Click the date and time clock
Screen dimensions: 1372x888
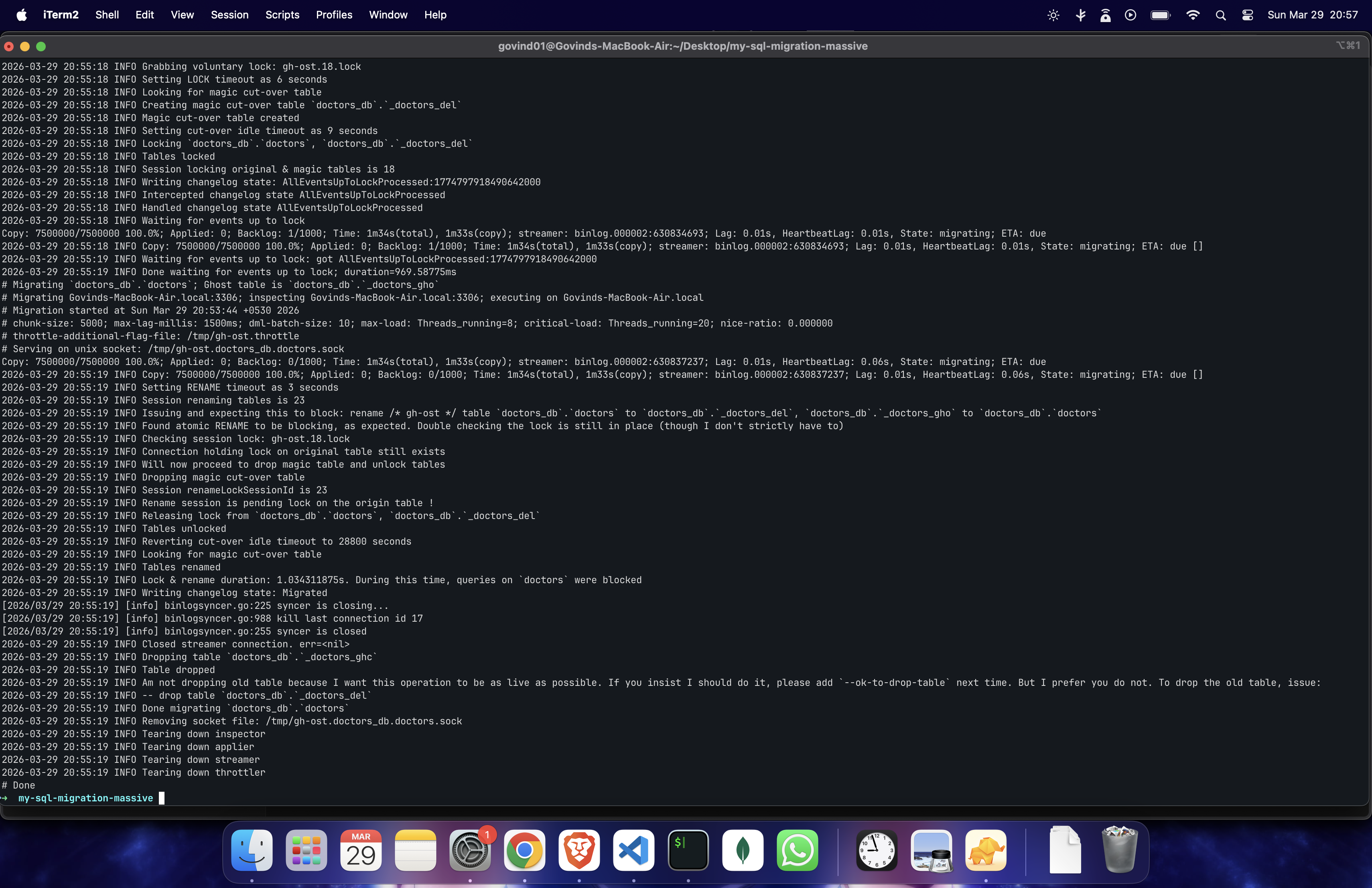click(x=1312, y=15)
